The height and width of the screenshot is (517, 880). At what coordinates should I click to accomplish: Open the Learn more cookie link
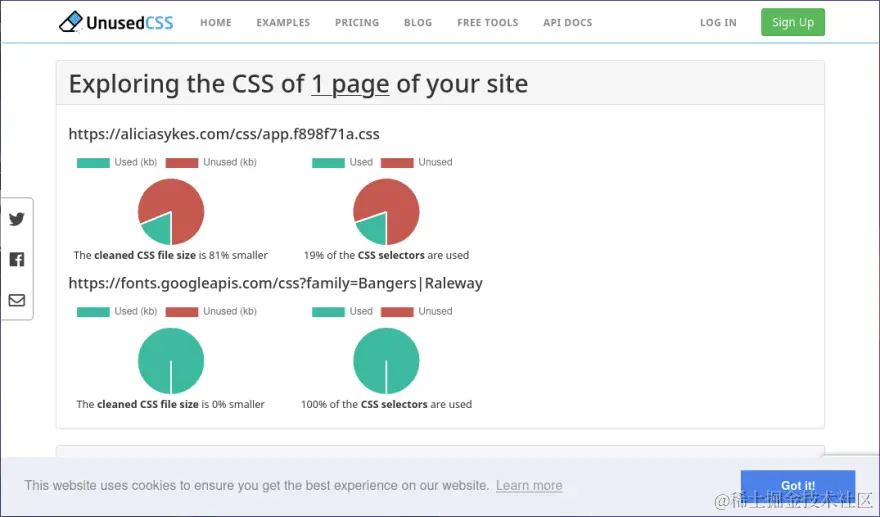pyautogui.click(x=529, y=485)
